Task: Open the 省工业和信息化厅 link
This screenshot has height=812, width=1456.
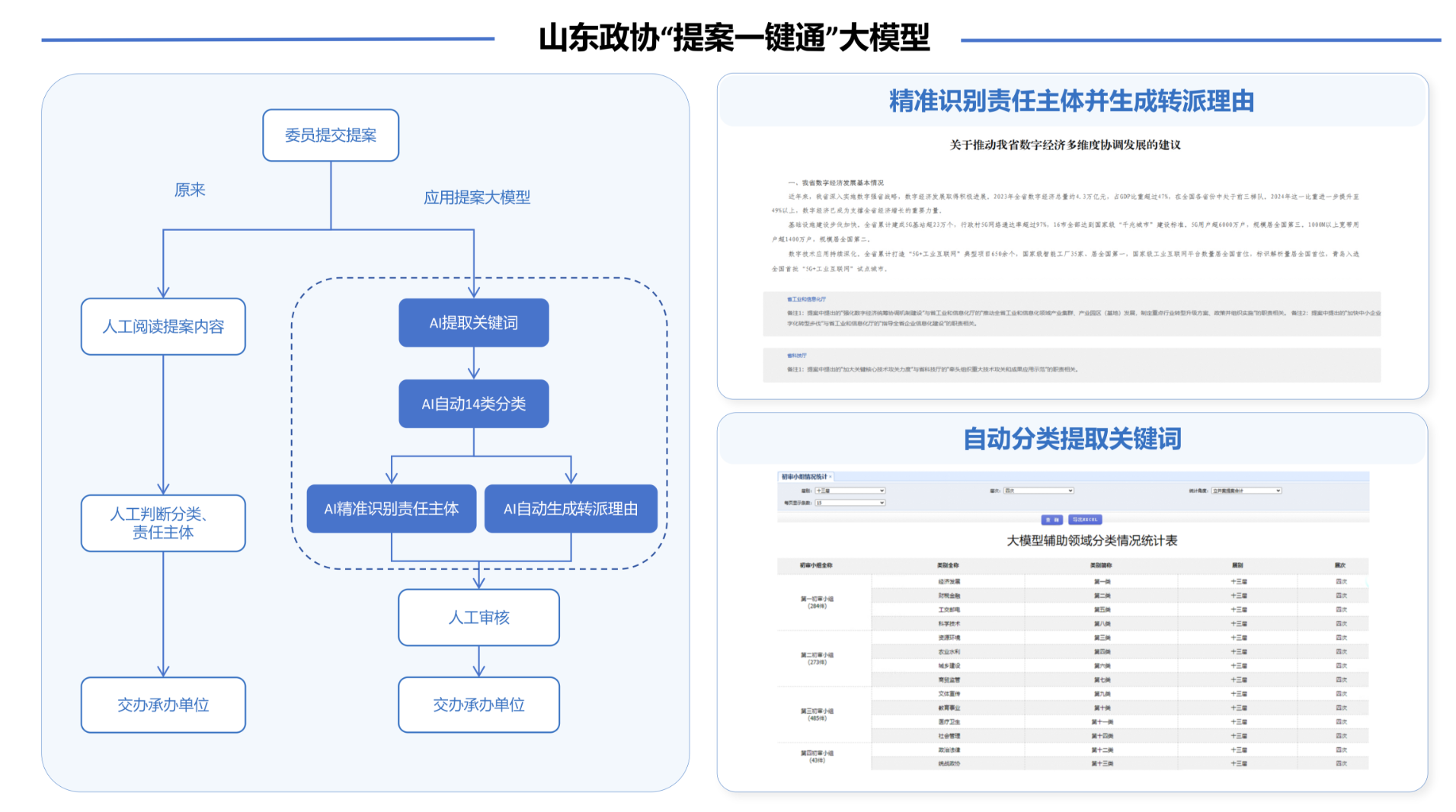Action: point(806,299)
